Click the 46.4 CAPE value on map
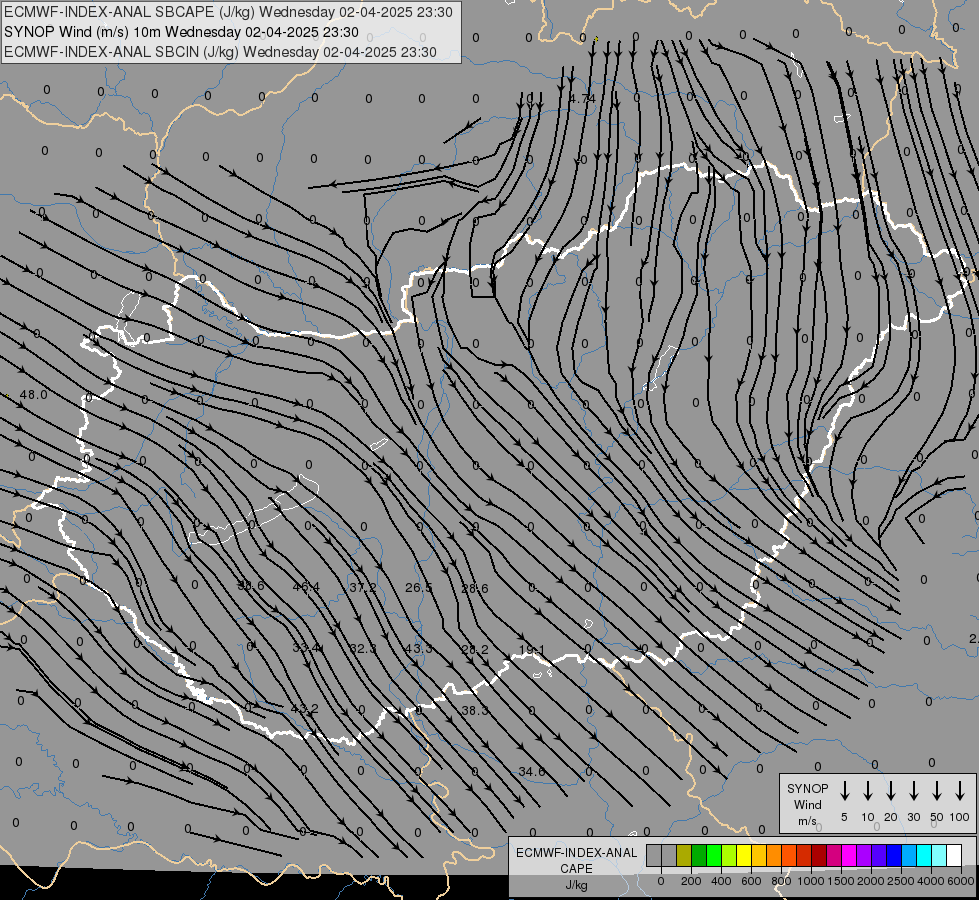 pyautogui.click(x=306, y=587)
